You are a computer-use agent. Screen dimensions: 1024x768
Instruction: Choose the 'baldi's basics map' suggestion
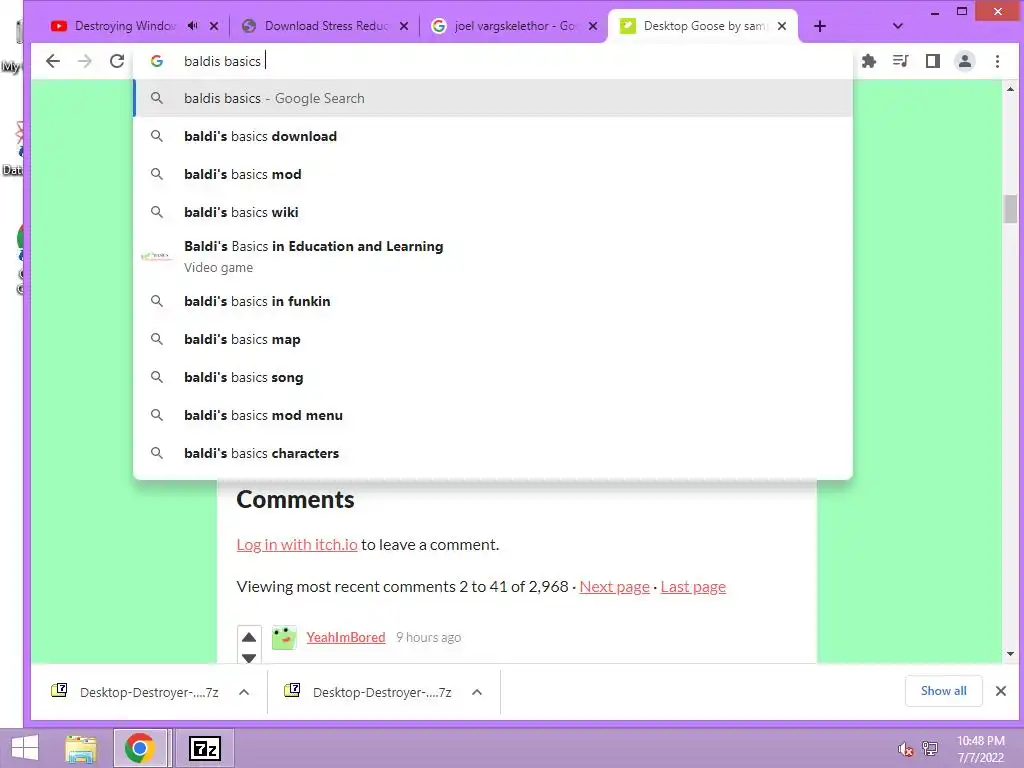click(493, 339)
